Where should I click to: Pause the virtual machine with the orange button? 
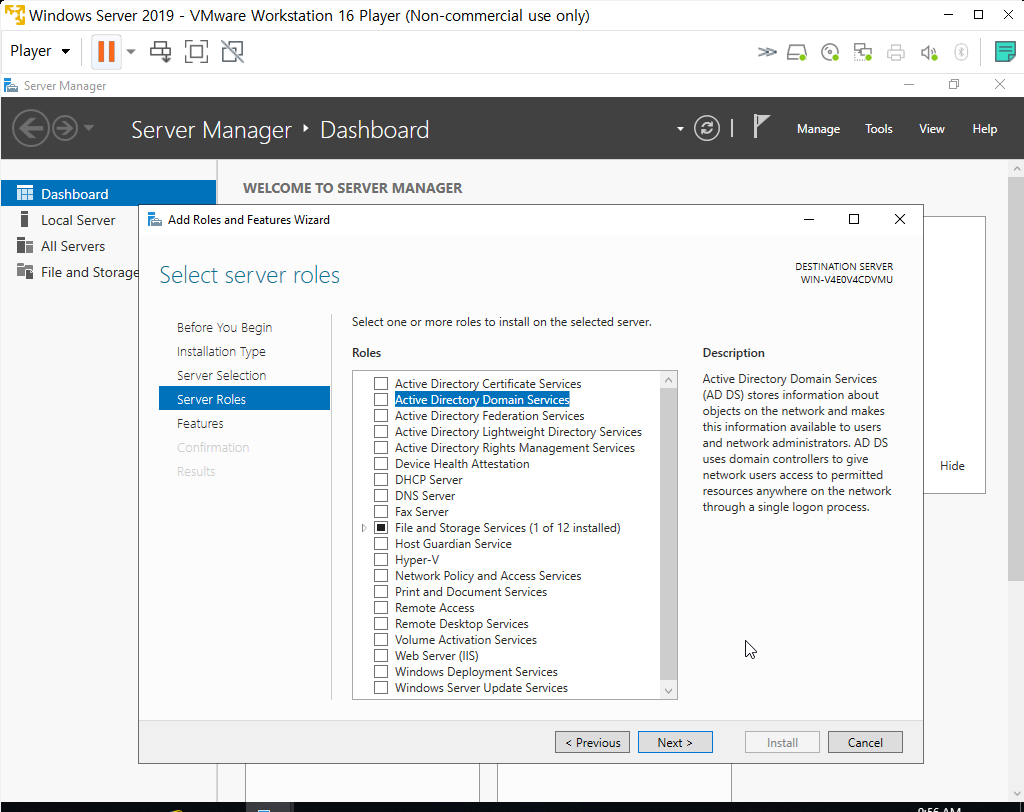pyautogui.click(x=106, y=51)
